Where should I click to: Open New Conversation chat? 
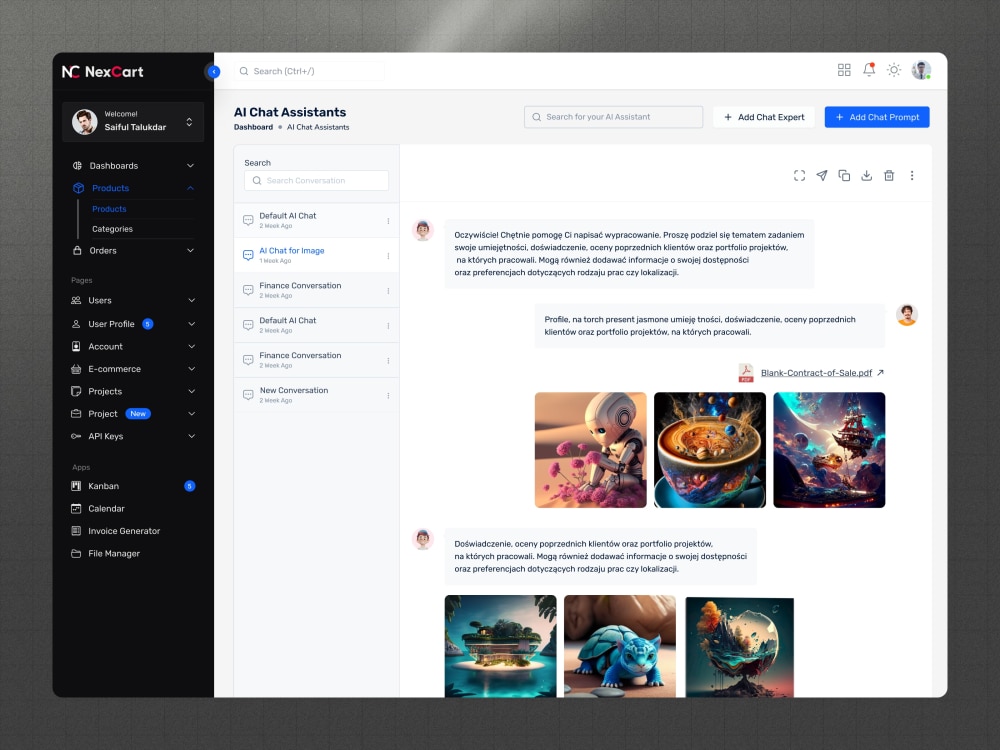(316, 395)
